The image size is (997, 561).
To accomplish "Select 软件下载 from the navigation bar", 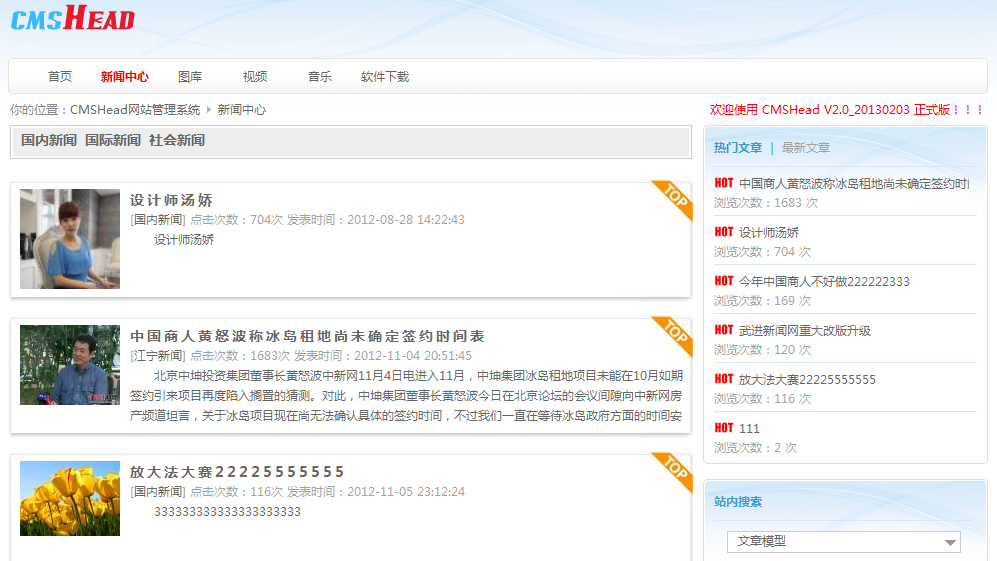I will tap(385, 77).
